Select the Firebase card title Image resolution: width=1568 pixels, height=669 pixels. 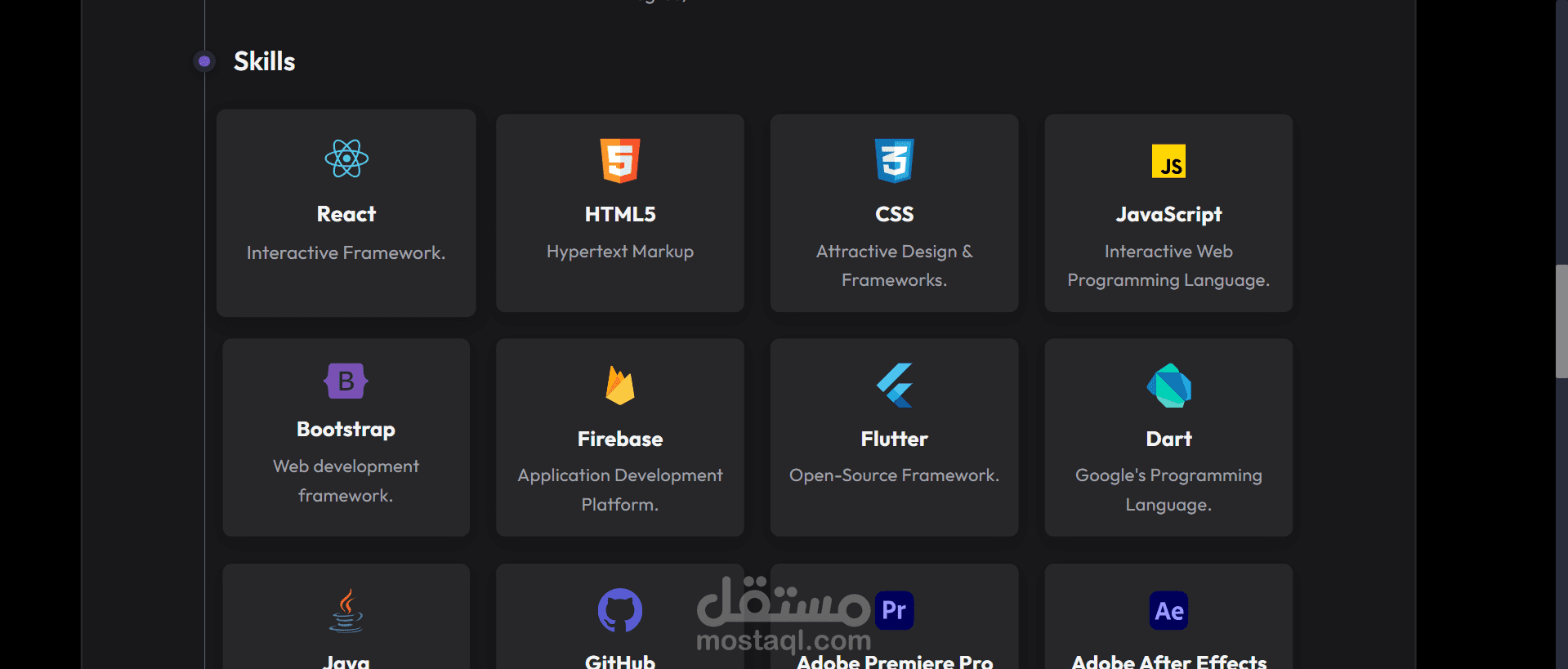(620, 439)
